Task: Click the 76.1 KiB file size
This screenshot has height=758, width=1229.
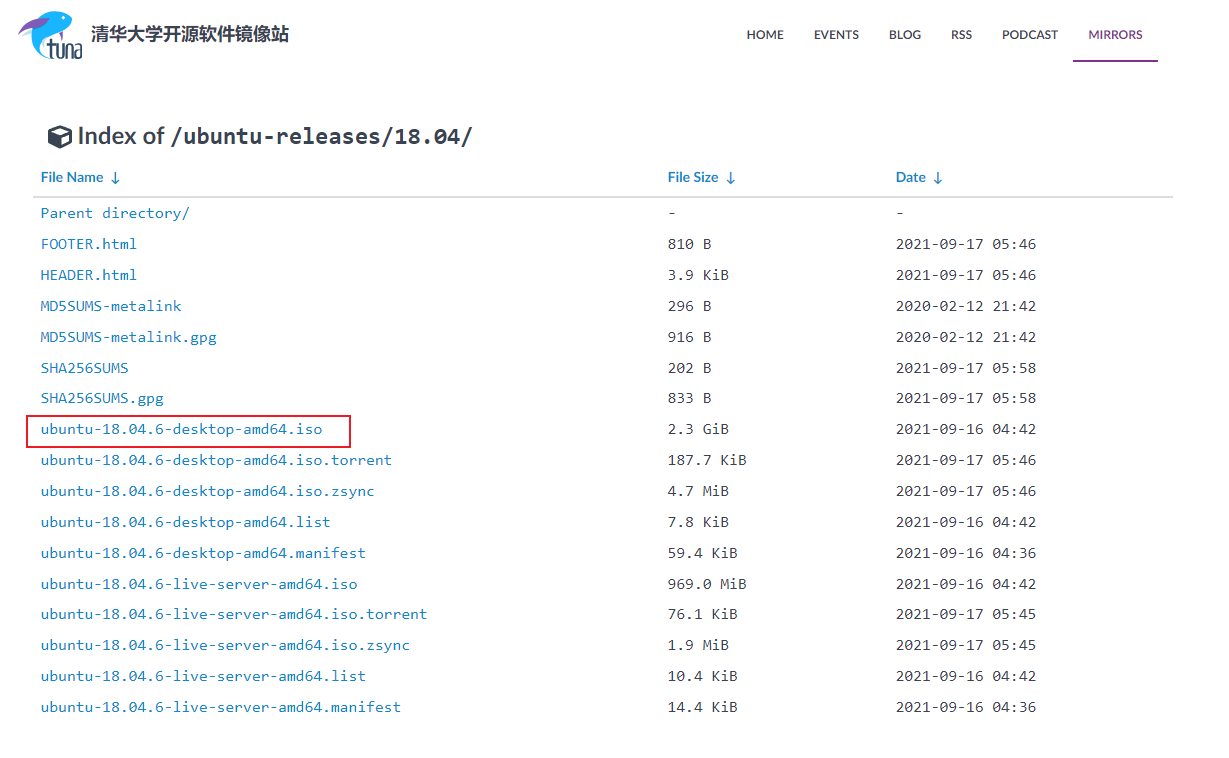Action: tap(702, 614)
